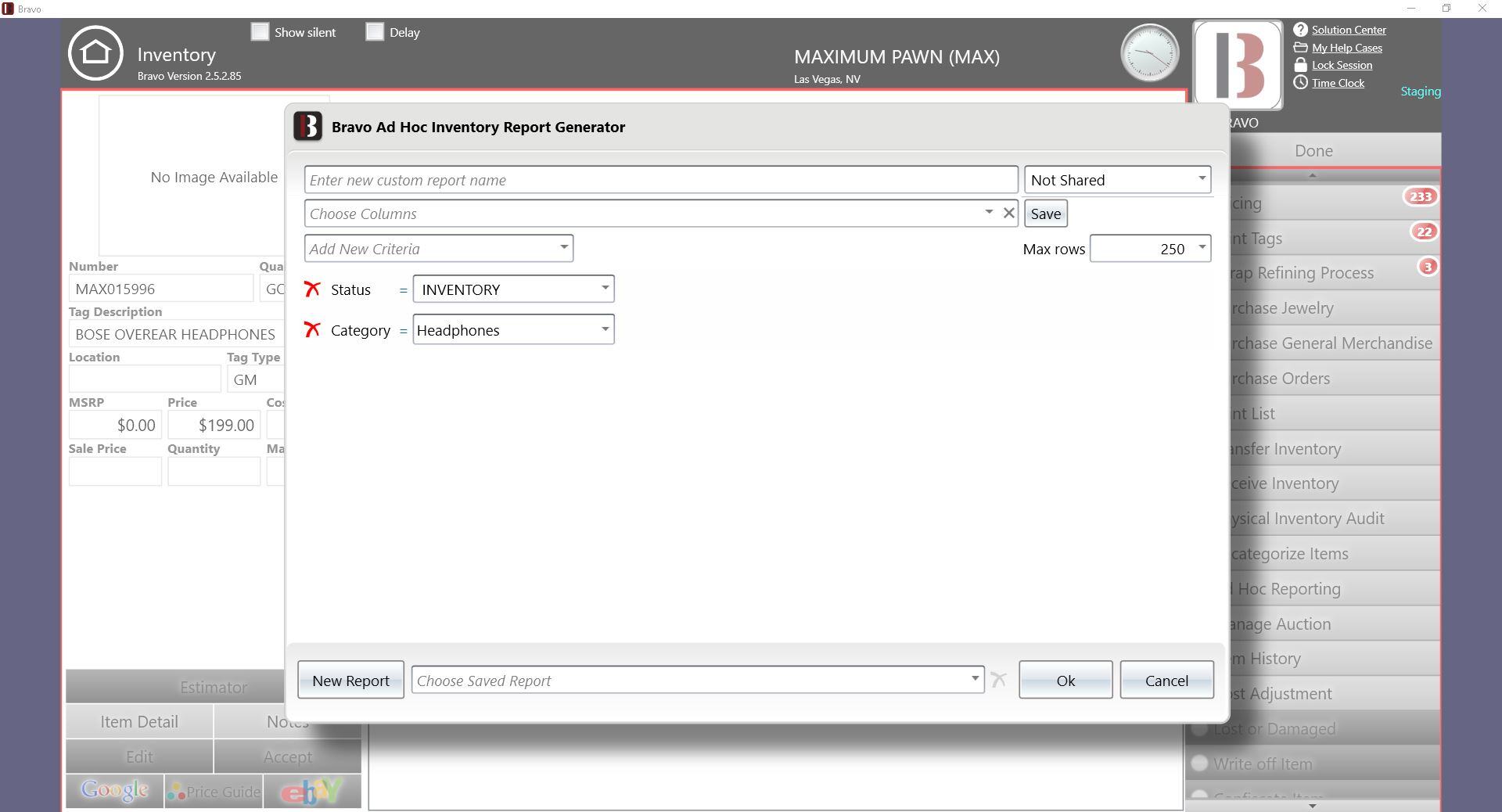Open the Scrap Refining Process menu item
This screenshot has height=812, width=1502.
click(x=1334, y=273)
